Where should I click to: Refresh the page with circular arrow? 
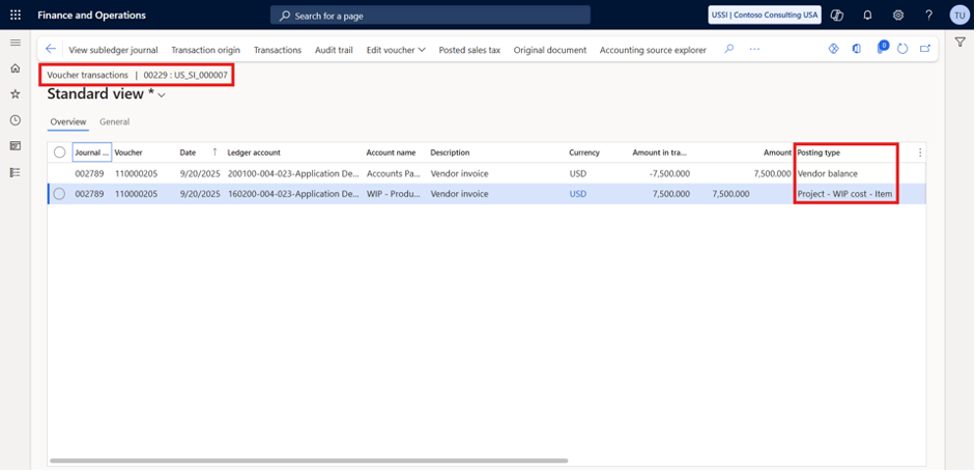pos(902,49)
